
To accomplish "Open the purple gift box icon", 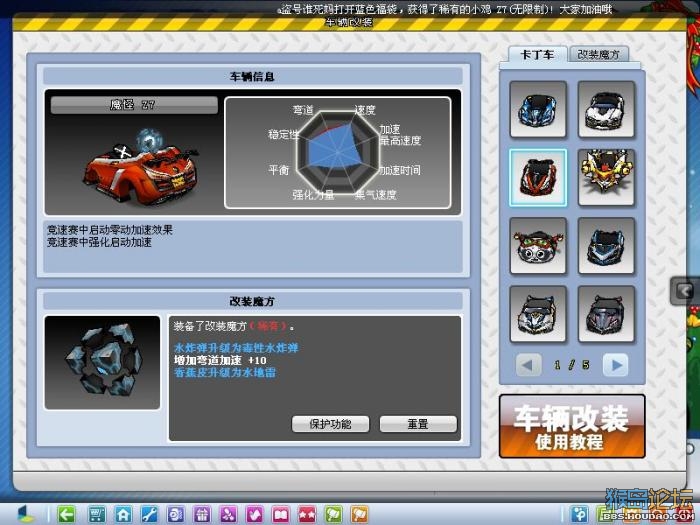I will click(202, 514).
